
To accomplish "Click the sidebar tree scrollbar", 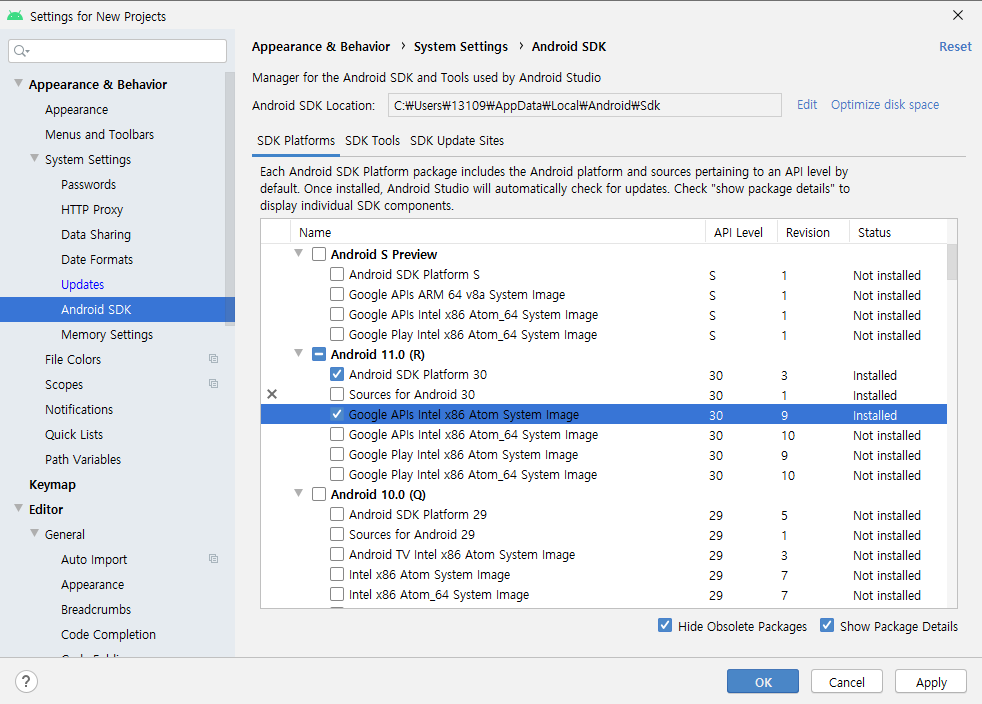I will pos(230,199).
